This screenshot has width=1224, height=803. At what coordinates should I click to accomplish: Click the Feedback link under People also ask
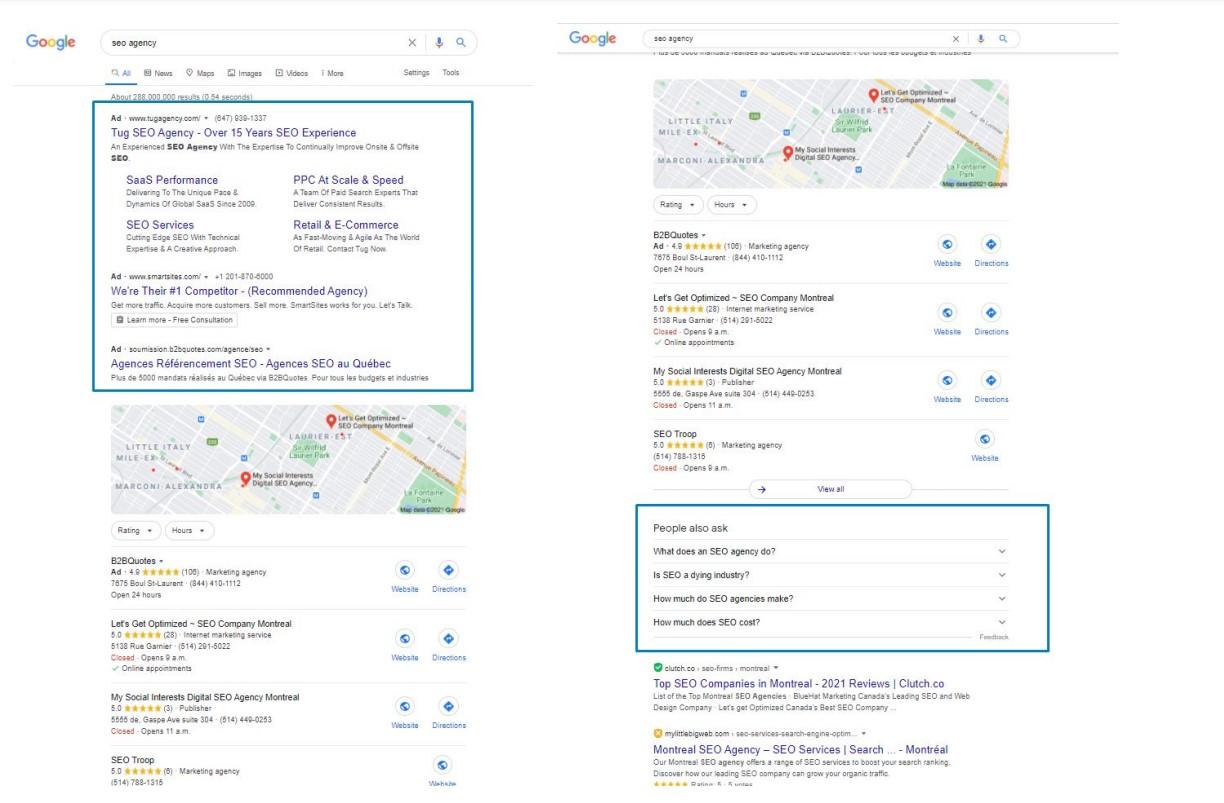point(994,637)
